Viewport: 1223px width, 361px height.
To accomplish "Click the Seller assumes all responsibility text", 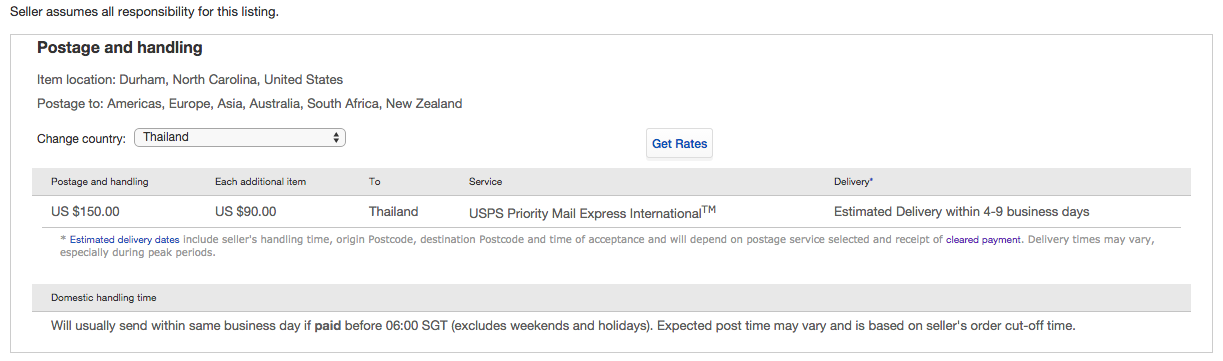I will (144, 13).
